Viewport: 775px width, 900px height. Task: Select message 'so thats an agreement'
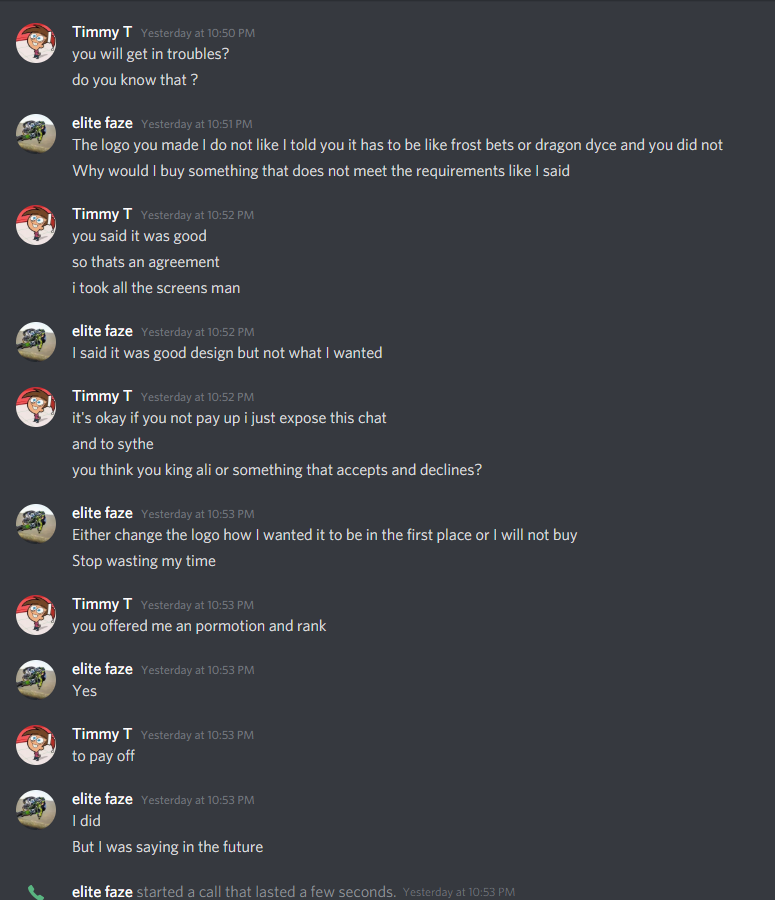[x=146, y=262]
